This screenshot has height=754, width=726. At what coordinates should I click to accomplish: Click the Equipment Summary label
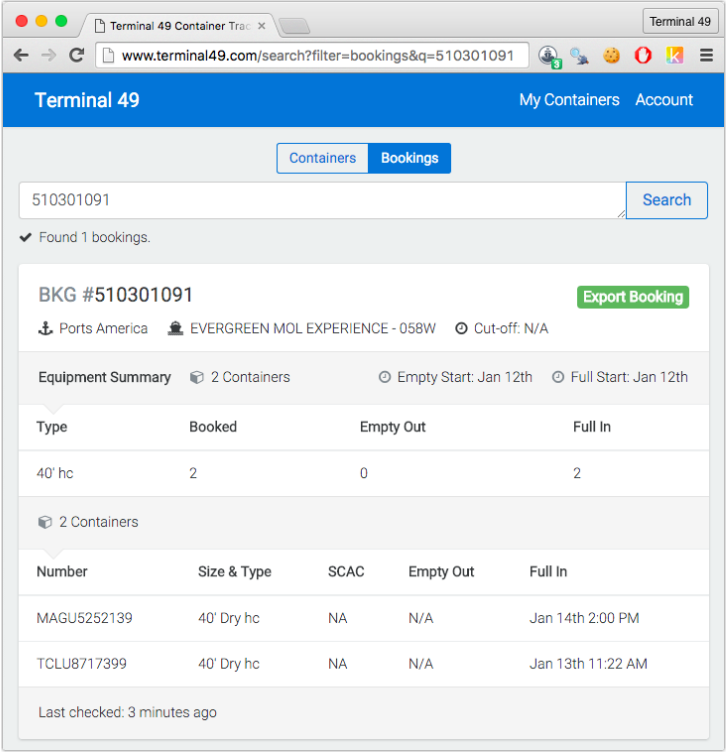(x=105, y=377)
